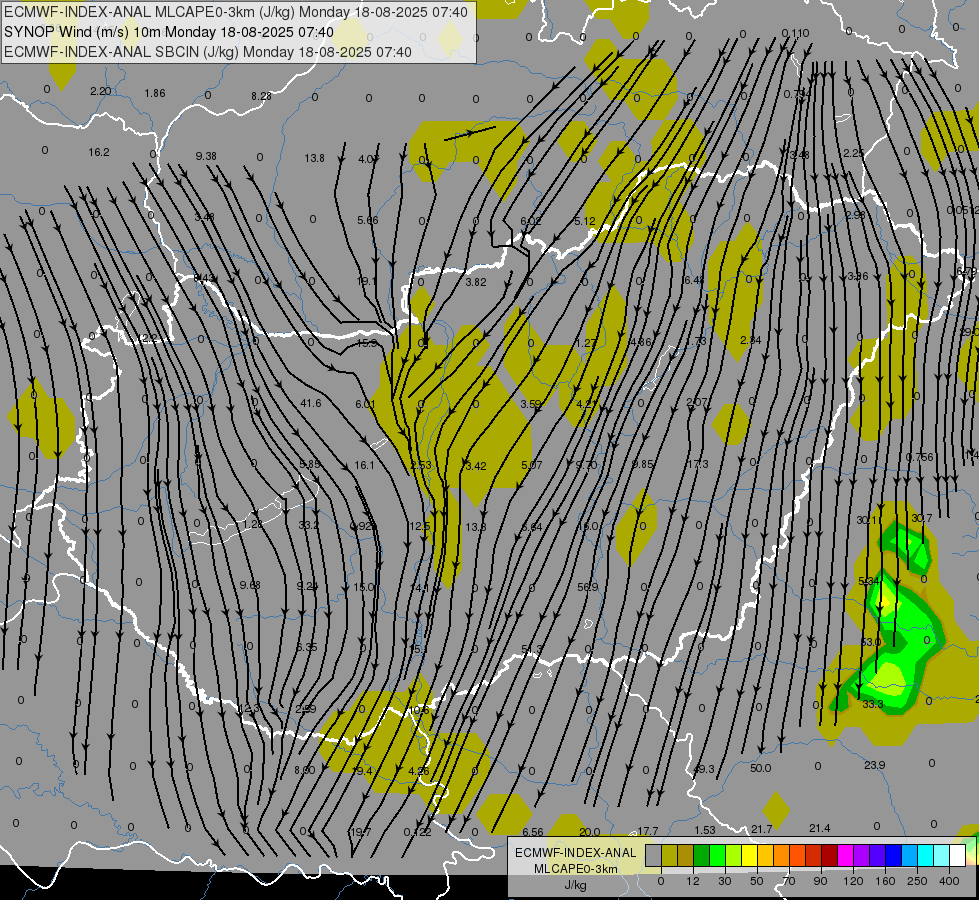Image resolution: width=979 pixels, height=900 pixels.
Task: Click the 2.20 value near top left
Action: [x=101, y=91]
